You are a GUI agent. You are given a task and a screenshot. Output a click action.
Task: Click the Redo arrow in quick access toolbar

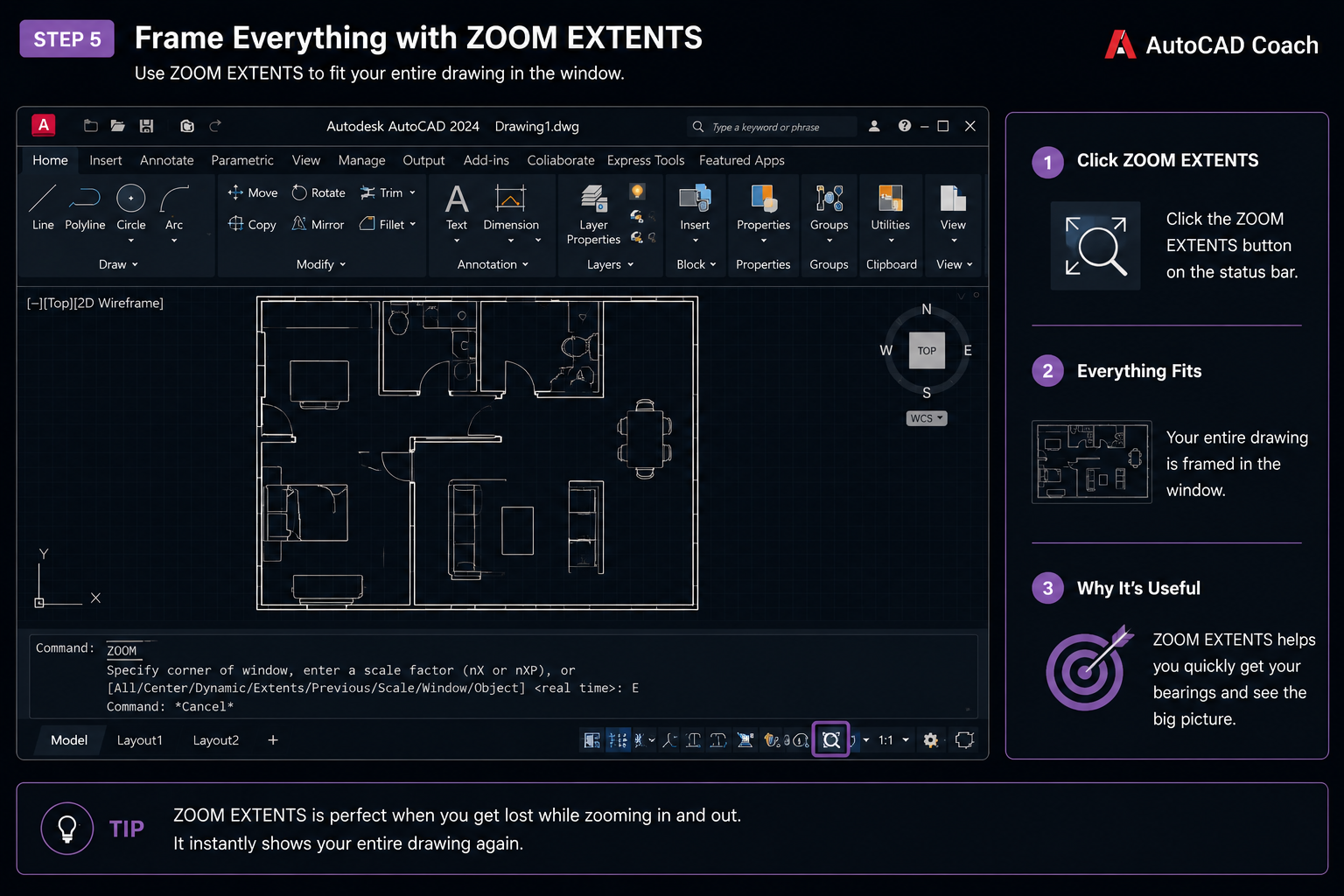pyautogui.click(x=215, y=126)
